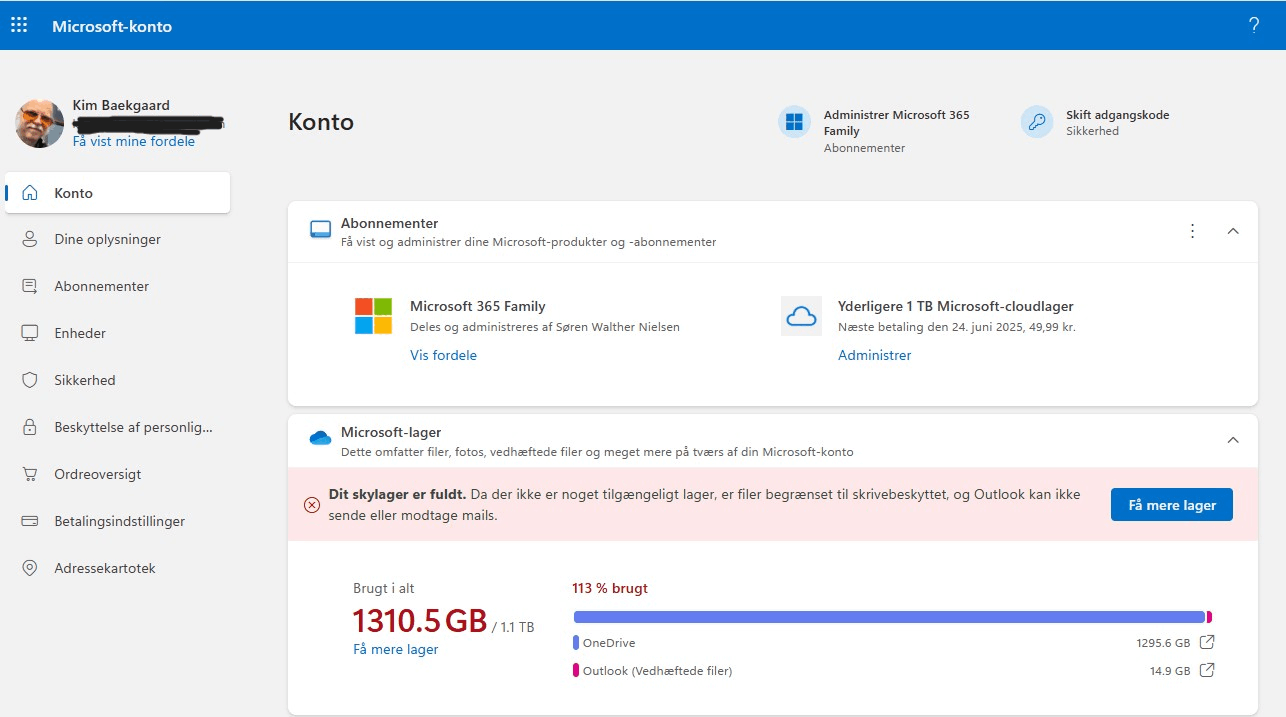
Task: Open Betalingsindstillinger in the sidebar
Action: click(x=118, y=522)
